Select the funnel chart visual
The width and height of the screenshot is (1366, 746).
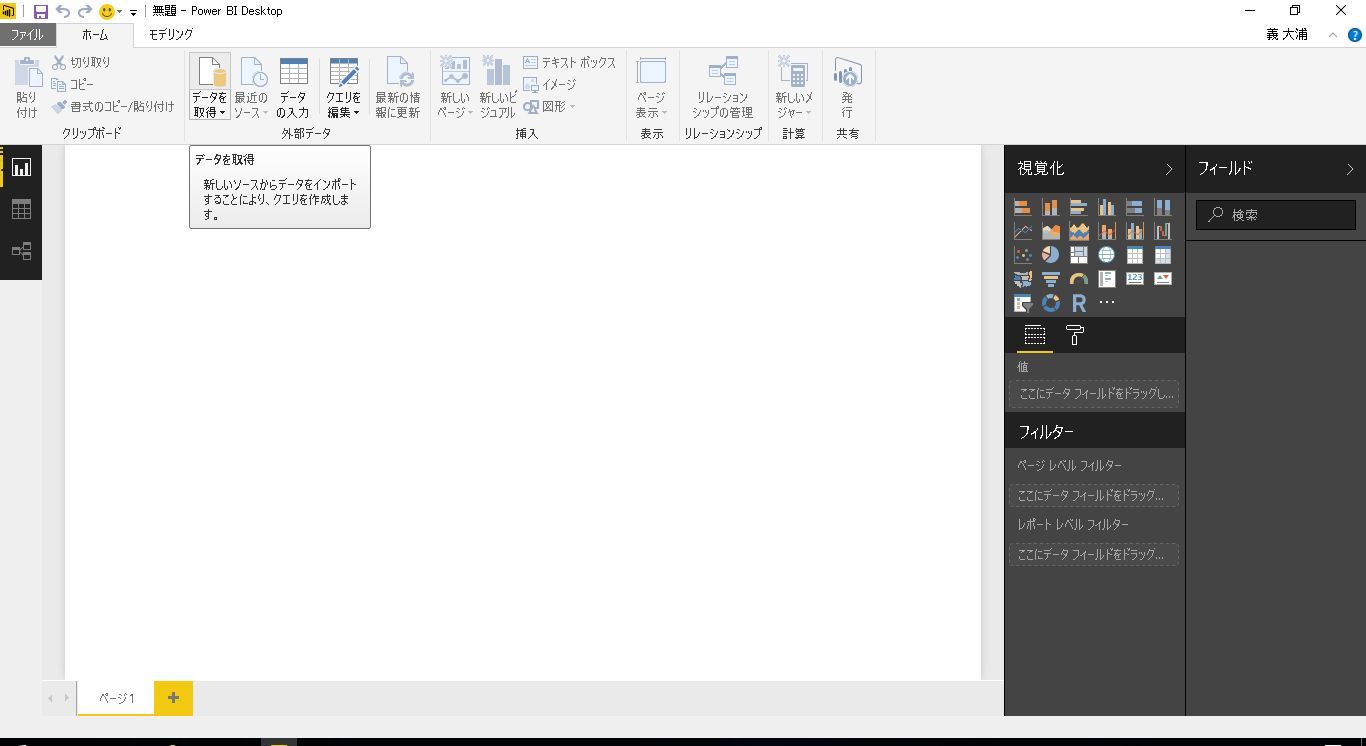click(x=1050, y=279)
